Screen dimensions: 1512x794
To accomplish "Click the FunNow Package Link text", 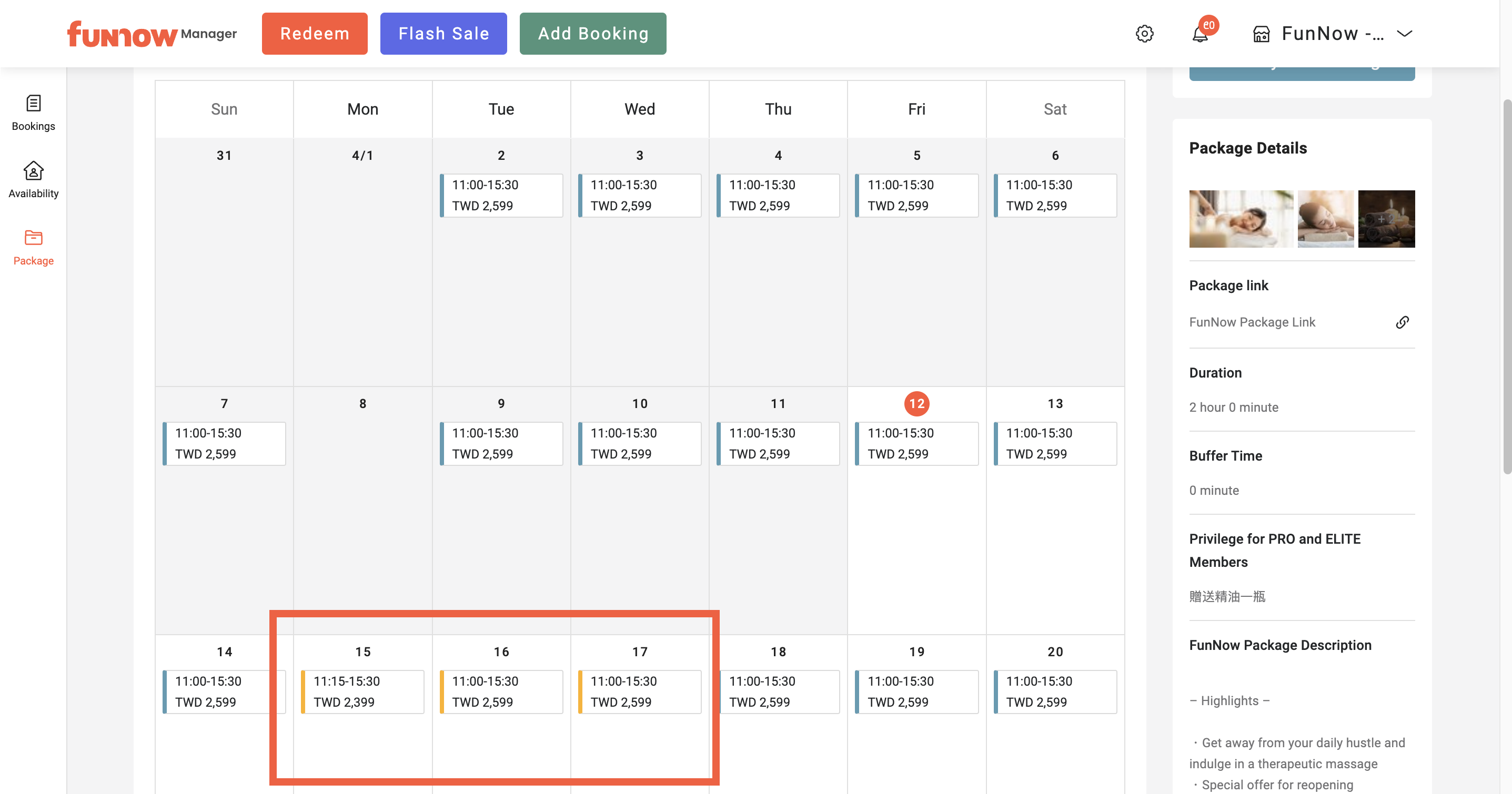I will (x=1252, y=322).
